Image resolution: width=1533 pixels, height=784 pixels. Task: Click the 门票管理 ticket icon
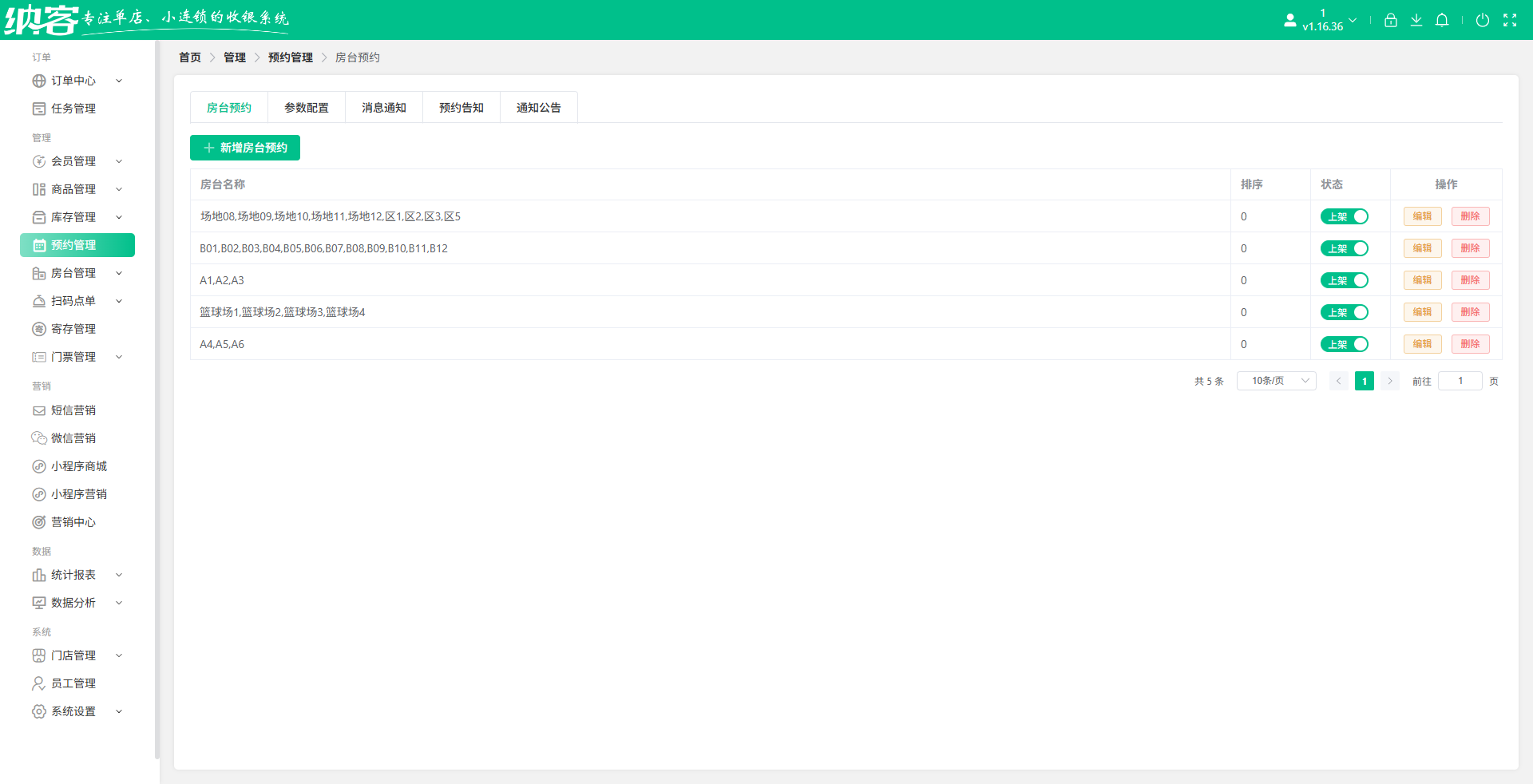(39, 357)
